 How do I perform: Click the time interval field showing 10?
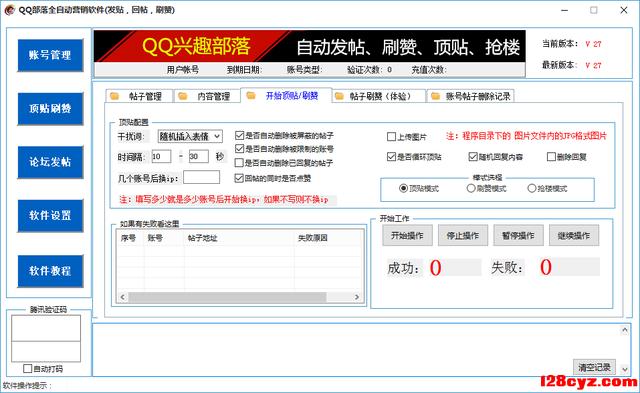(161, 156)
